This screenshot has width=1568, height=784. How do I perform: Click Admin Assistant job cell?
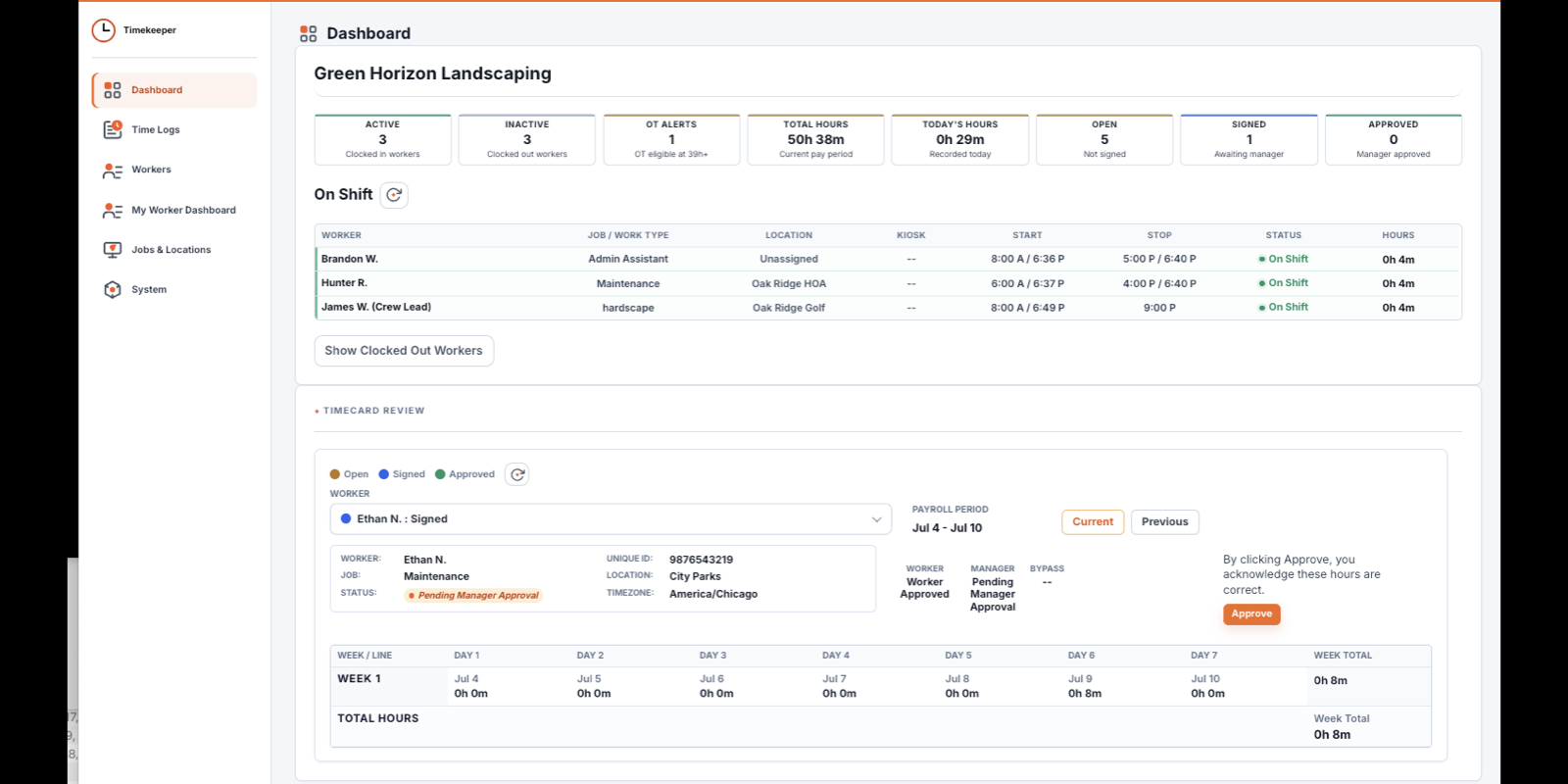coord(628,260)
